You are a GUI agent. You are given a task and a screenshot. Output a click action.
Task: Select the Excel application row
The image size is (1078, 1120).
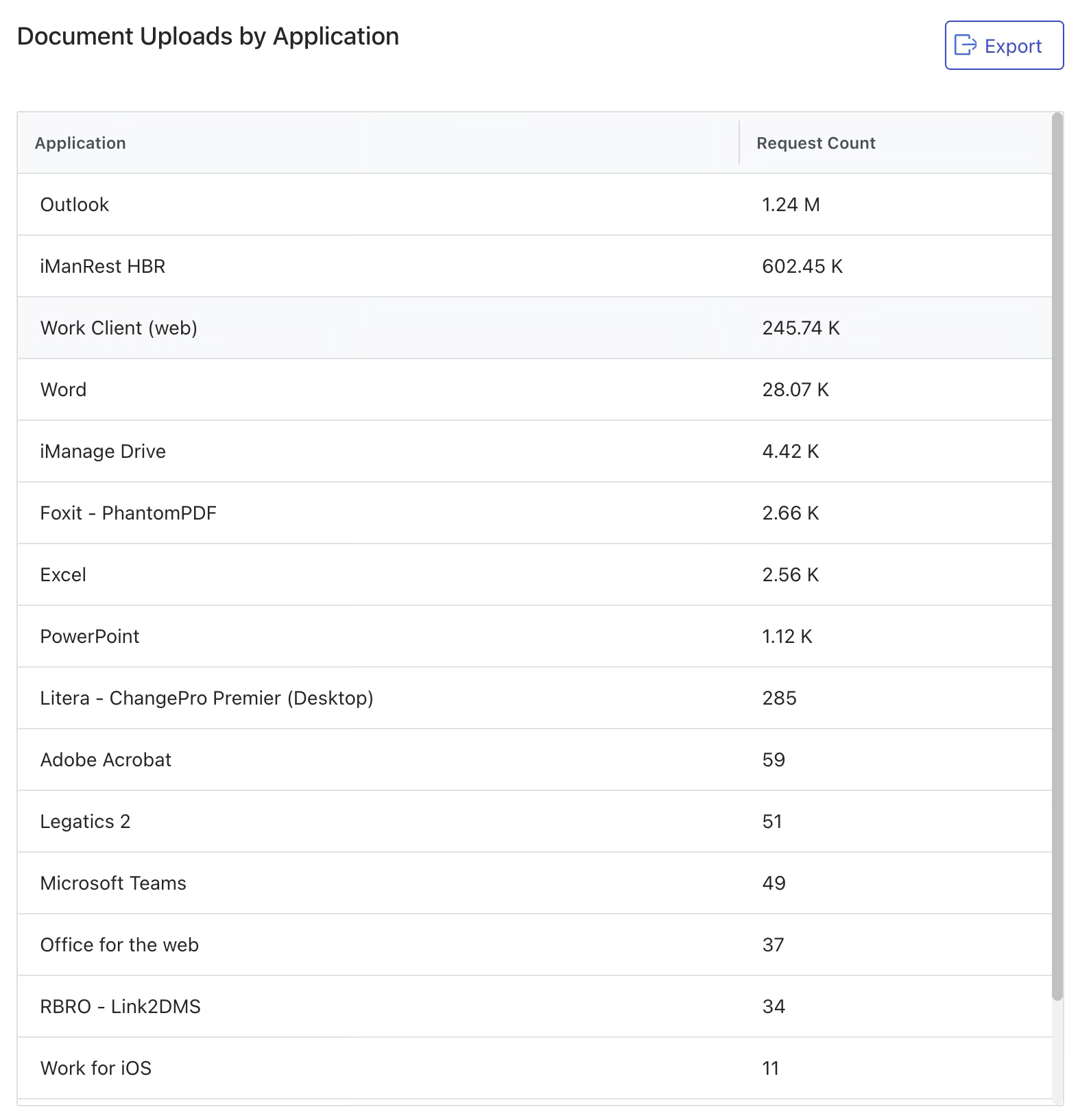click(535, 574)
